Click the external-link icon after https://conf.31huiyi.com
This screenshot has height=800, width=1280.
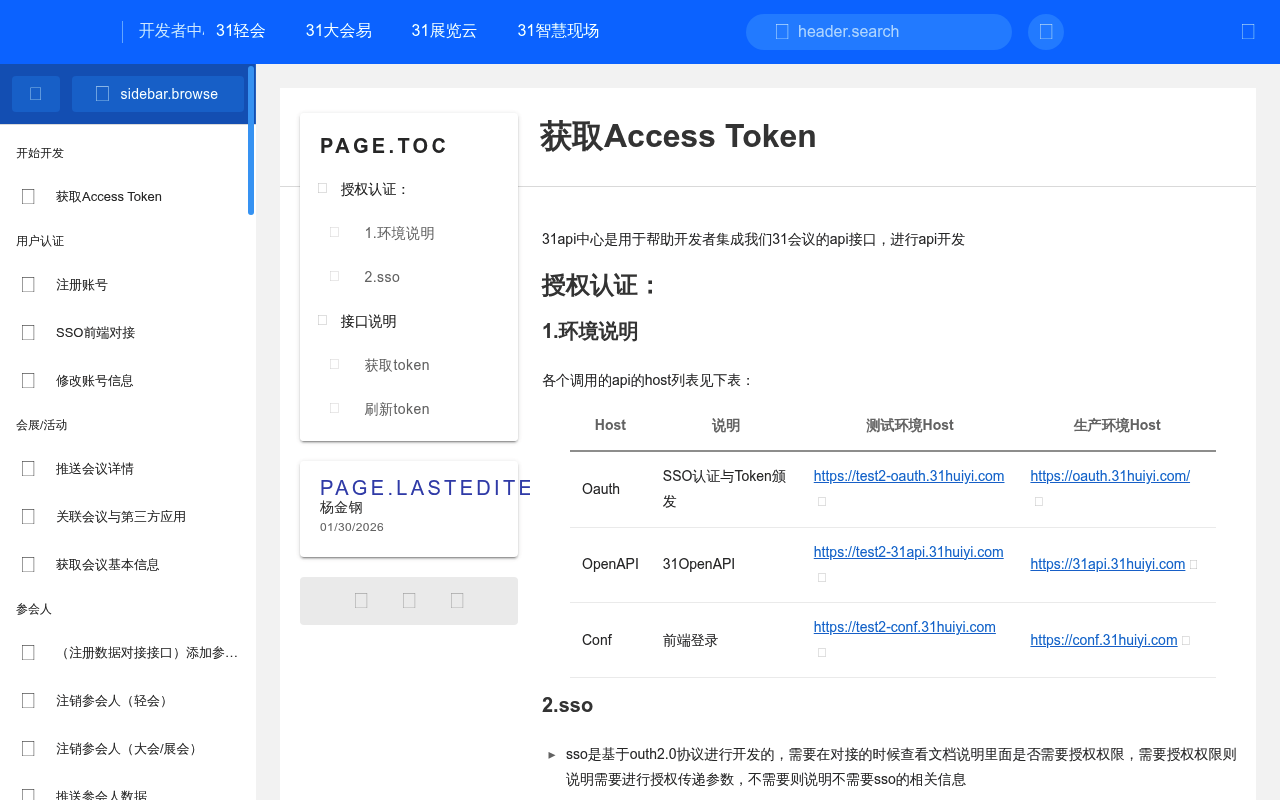(1186, 641)
